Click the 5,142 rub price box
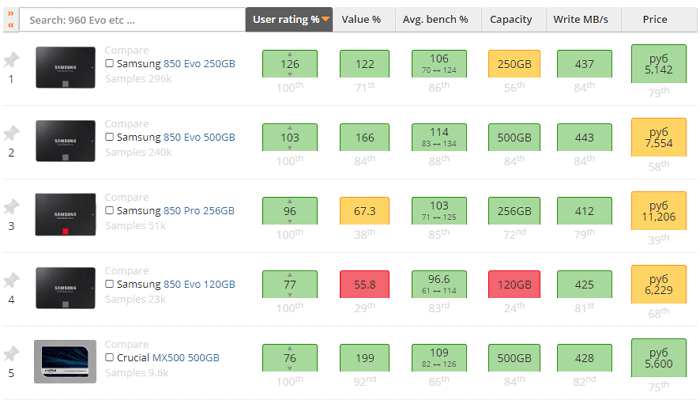 tap(658, 64)
